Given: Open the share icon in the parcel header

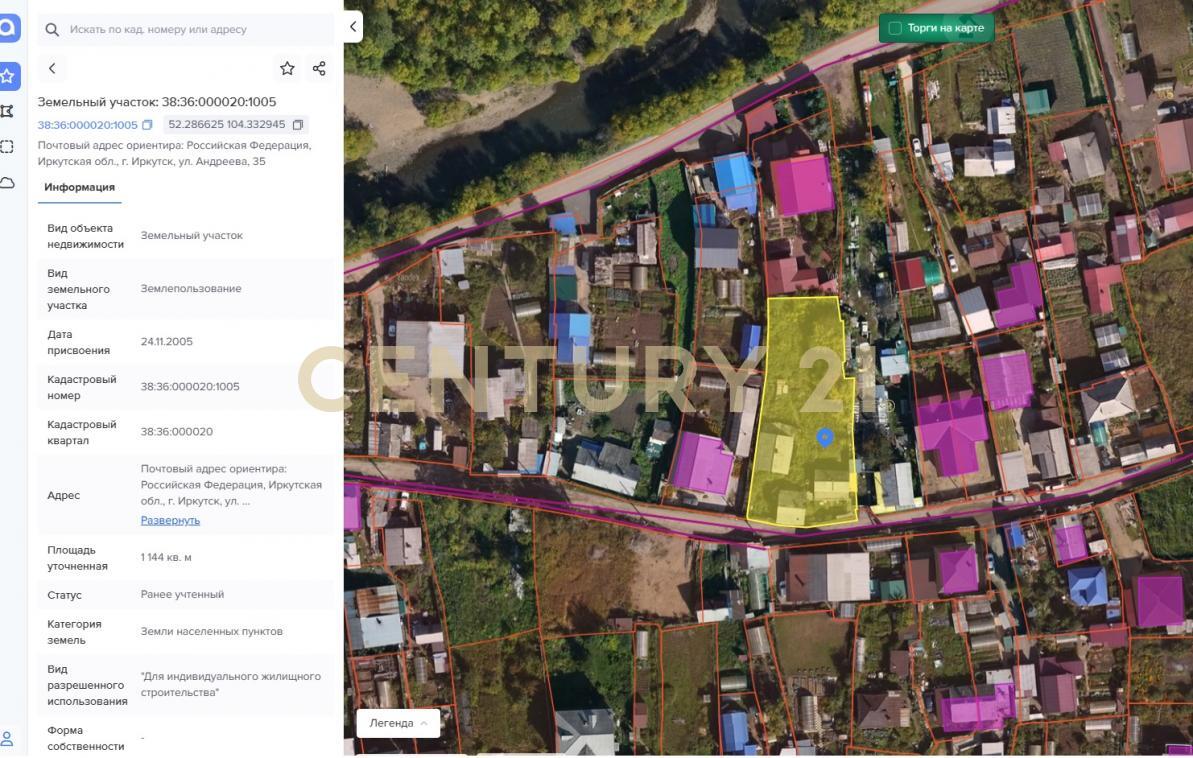Looking at the screenshot, I should point(319,68).
